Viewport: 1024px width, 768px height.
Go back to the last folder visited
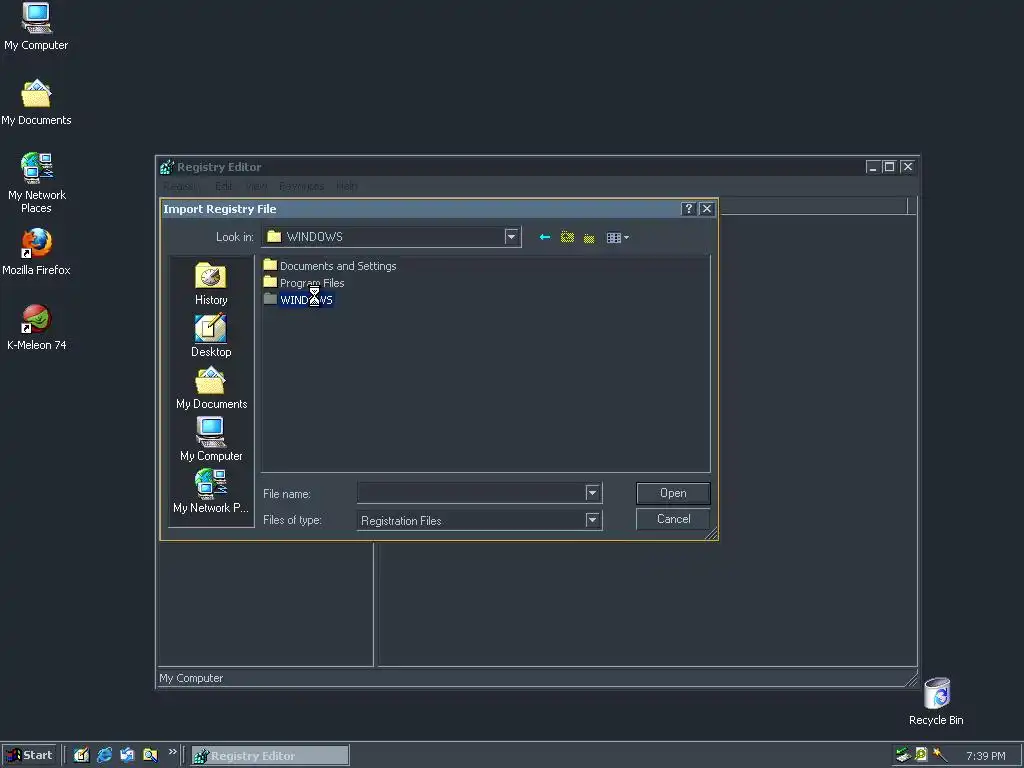tap(545, 237)
